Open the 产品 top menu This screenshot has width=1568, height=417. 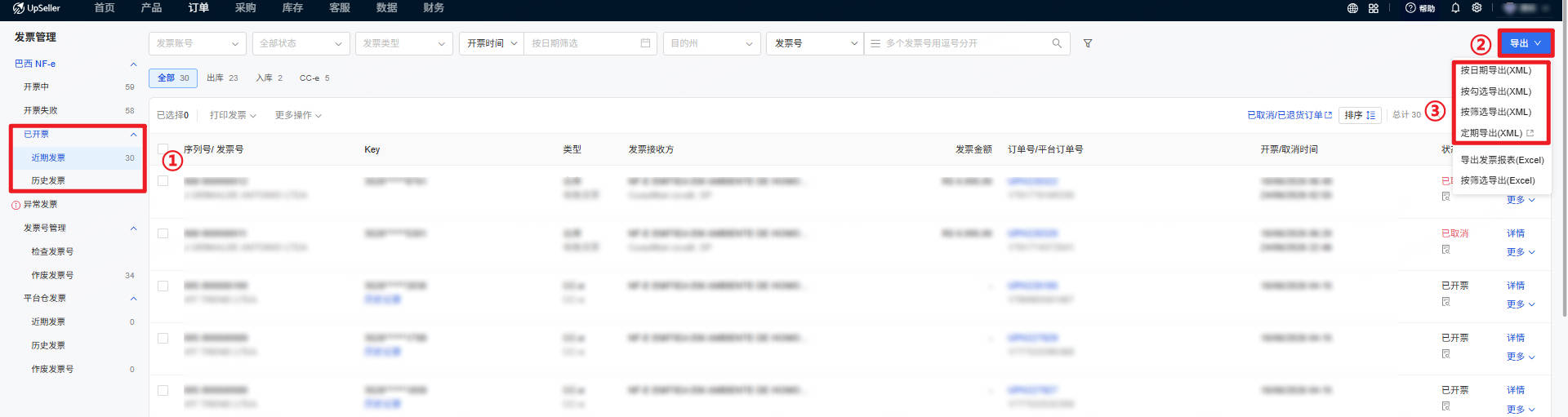(x=151, y=8)
